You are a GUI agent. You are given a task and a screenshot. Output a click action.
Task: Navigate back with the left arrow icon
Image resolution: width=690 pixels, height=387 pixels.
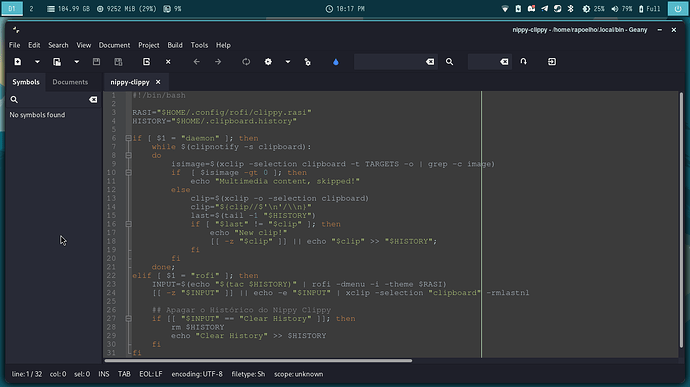pos(196,62)
